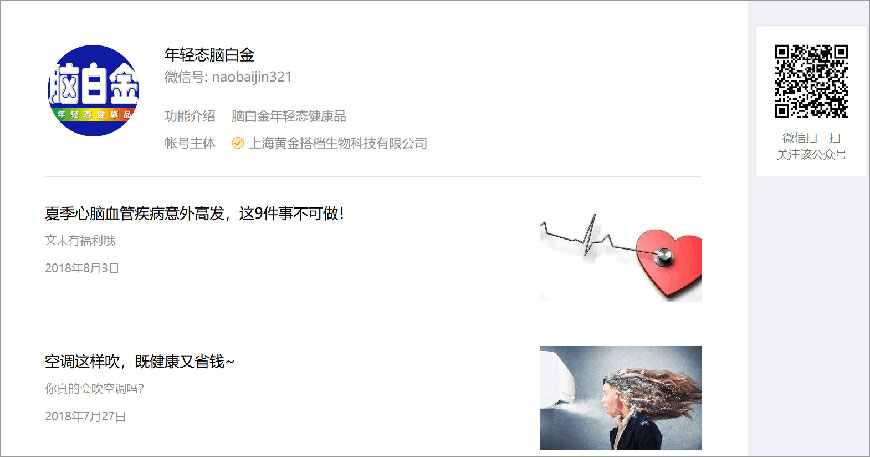Click the white QR code card panel
This screenshot has width=870, height=457.
pos(811,101)
